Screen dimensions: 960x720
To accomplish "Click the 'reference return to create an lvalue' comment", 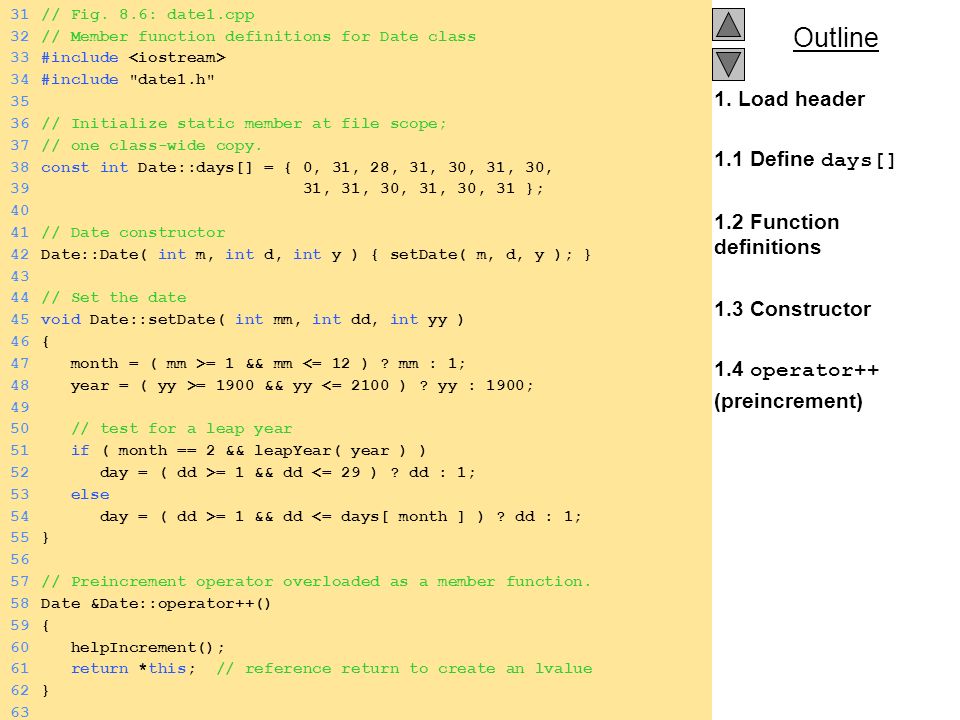I will click(404, 669).
